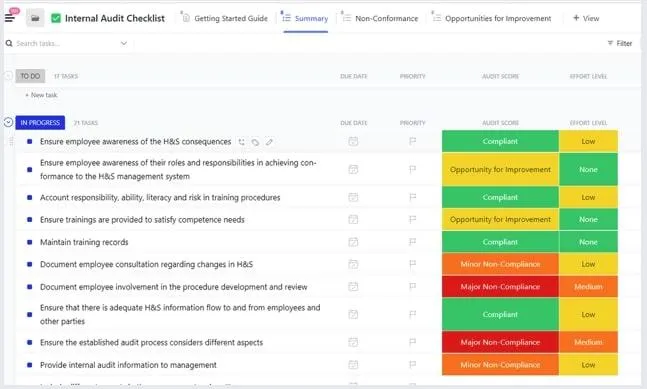Open the Filter button
This screenshot has height=389, width=647.
coord(620,43)
